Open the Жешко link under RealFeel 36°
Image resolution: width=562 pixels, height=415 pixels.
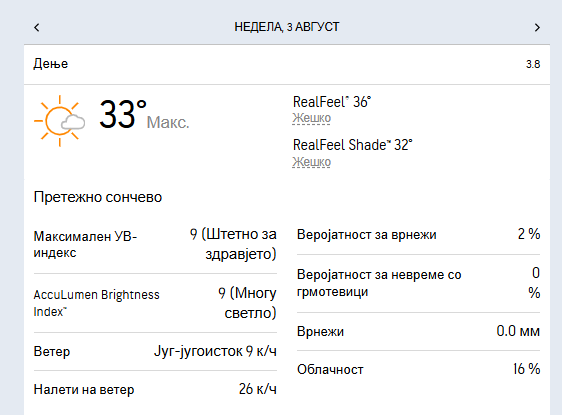(x=311, y=118)
